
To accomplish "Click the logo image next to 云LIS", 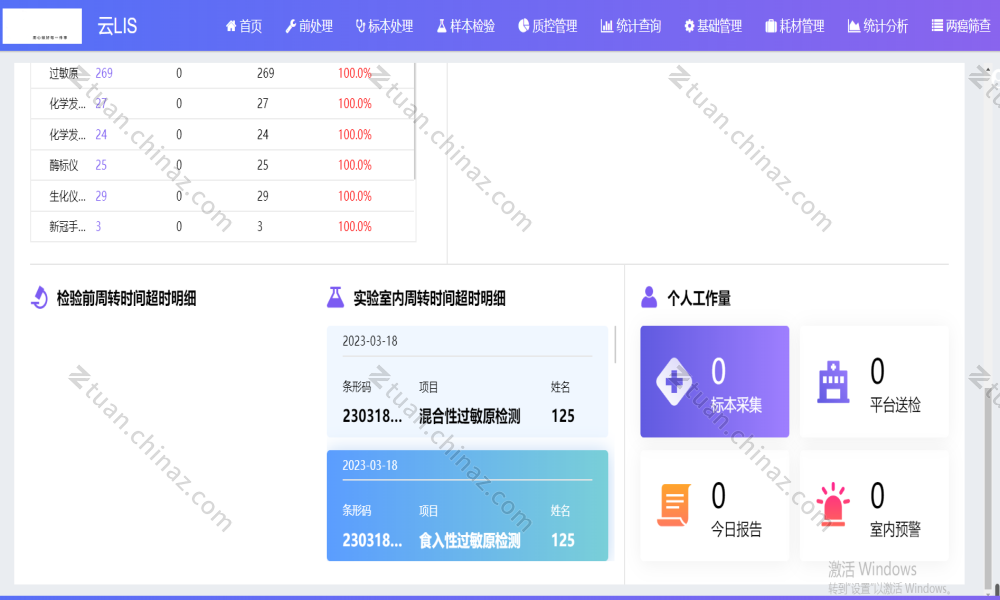I will [42, 26].
